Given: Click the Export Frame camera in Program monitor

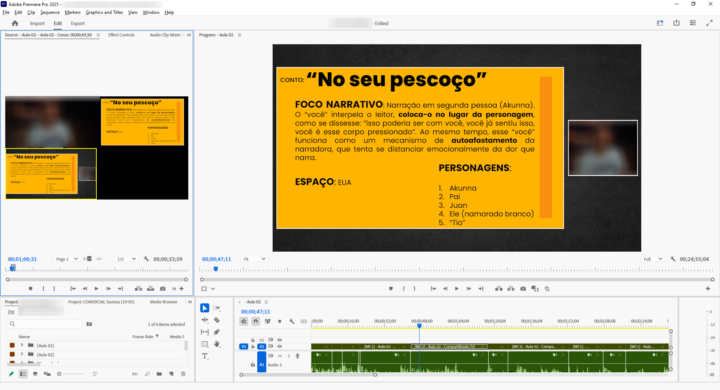Looking at the screenshot, I should point(523,289).
